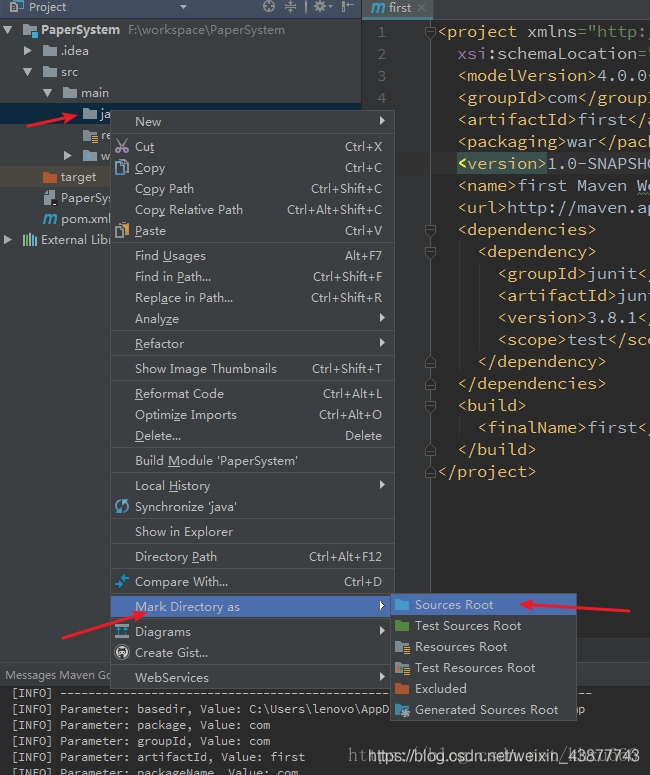
Task: Click the green Test Sources Root icon
Action: 402,626
